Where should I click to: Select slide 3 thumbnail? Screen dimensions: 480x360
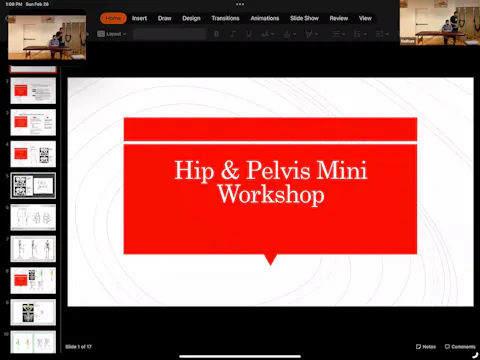coord(33,122)
